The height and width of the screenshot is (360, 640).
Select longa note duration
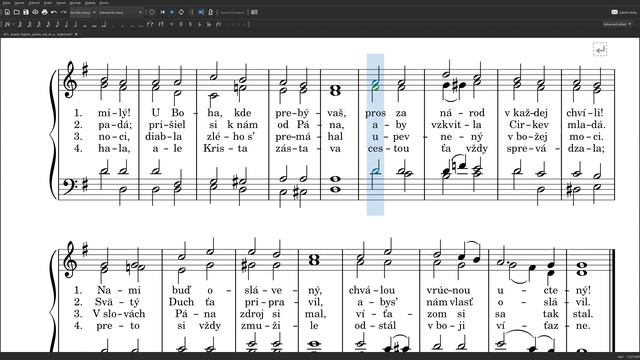pos(103,24)
